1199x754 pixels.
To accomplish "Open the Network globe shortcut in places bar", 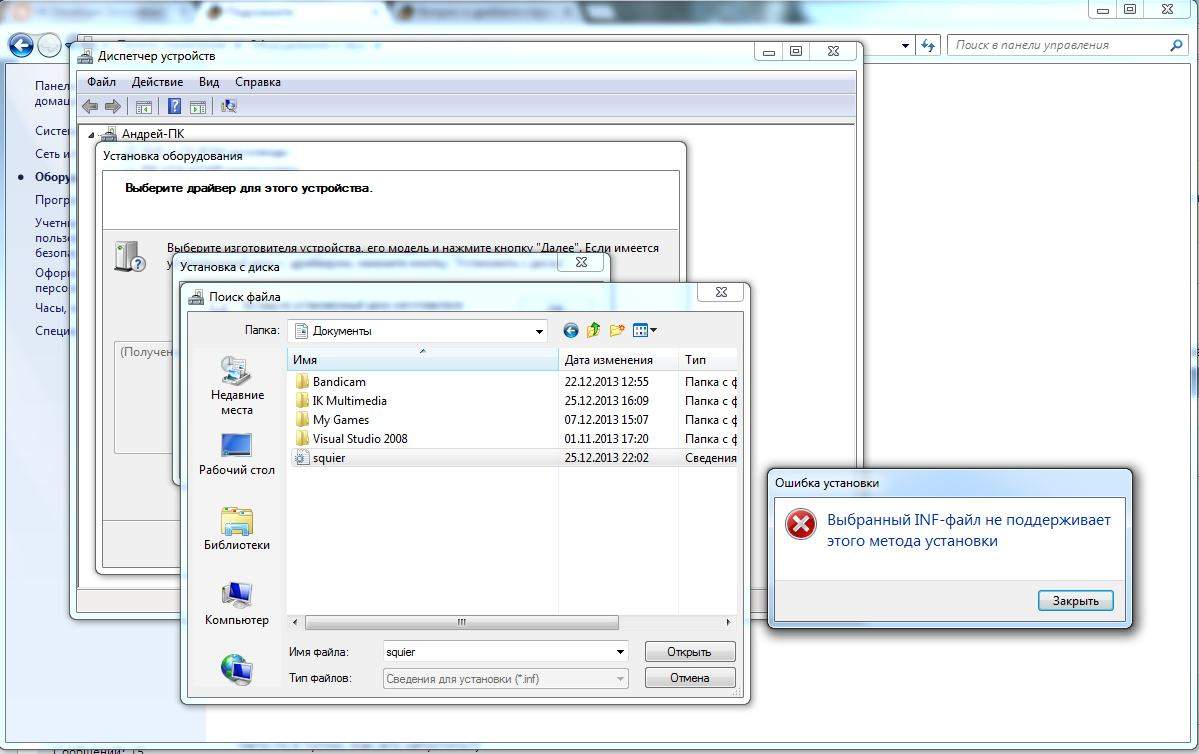I will tap(237, 669).
